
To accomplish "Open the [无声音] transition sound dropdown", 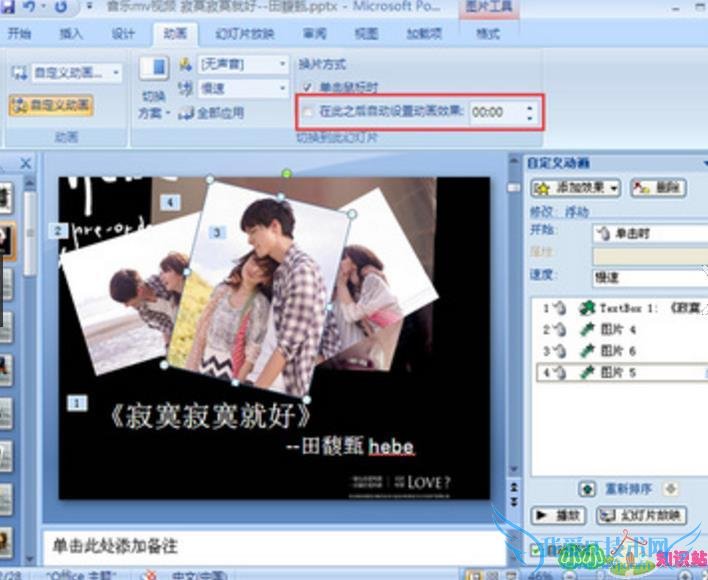I will pos(283,64).
